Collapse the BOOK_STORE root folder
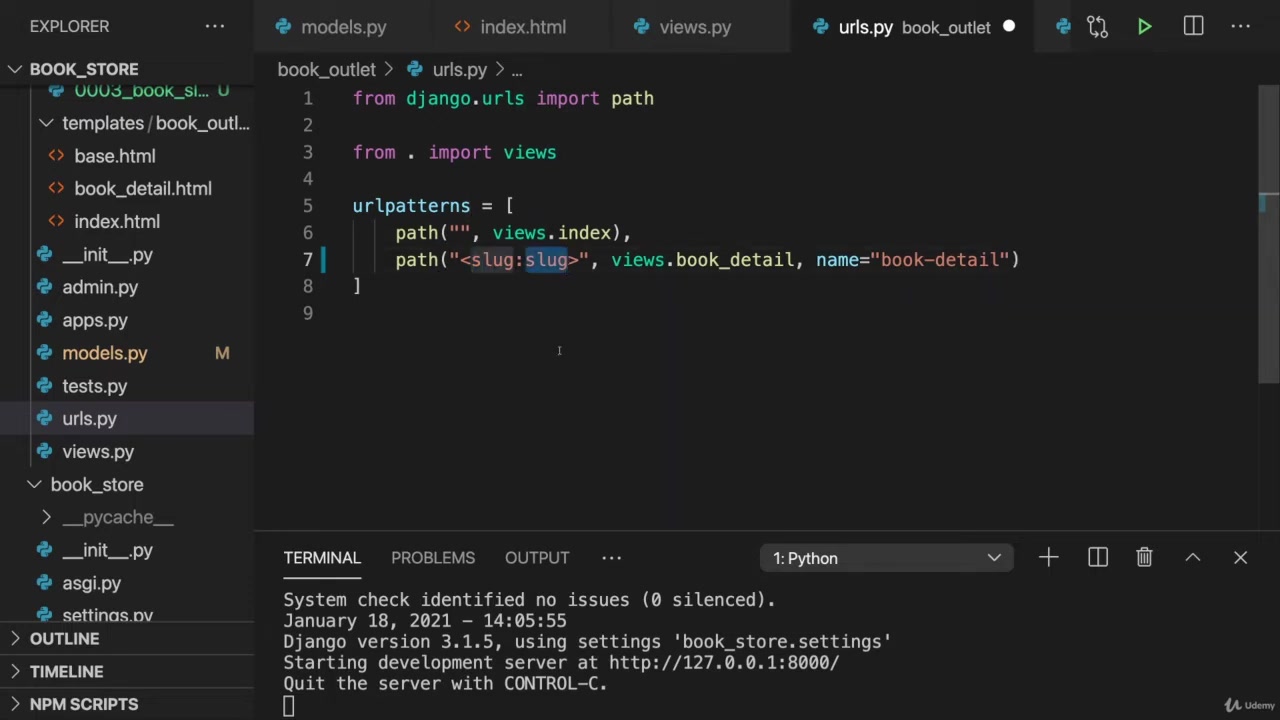The height and width of the screenshot is (720, 1280). tap(16, 69)
